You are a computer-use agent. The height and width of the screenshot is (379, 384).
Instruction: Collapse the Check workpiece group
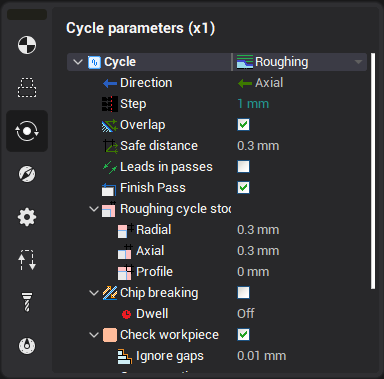coord(94,335)
